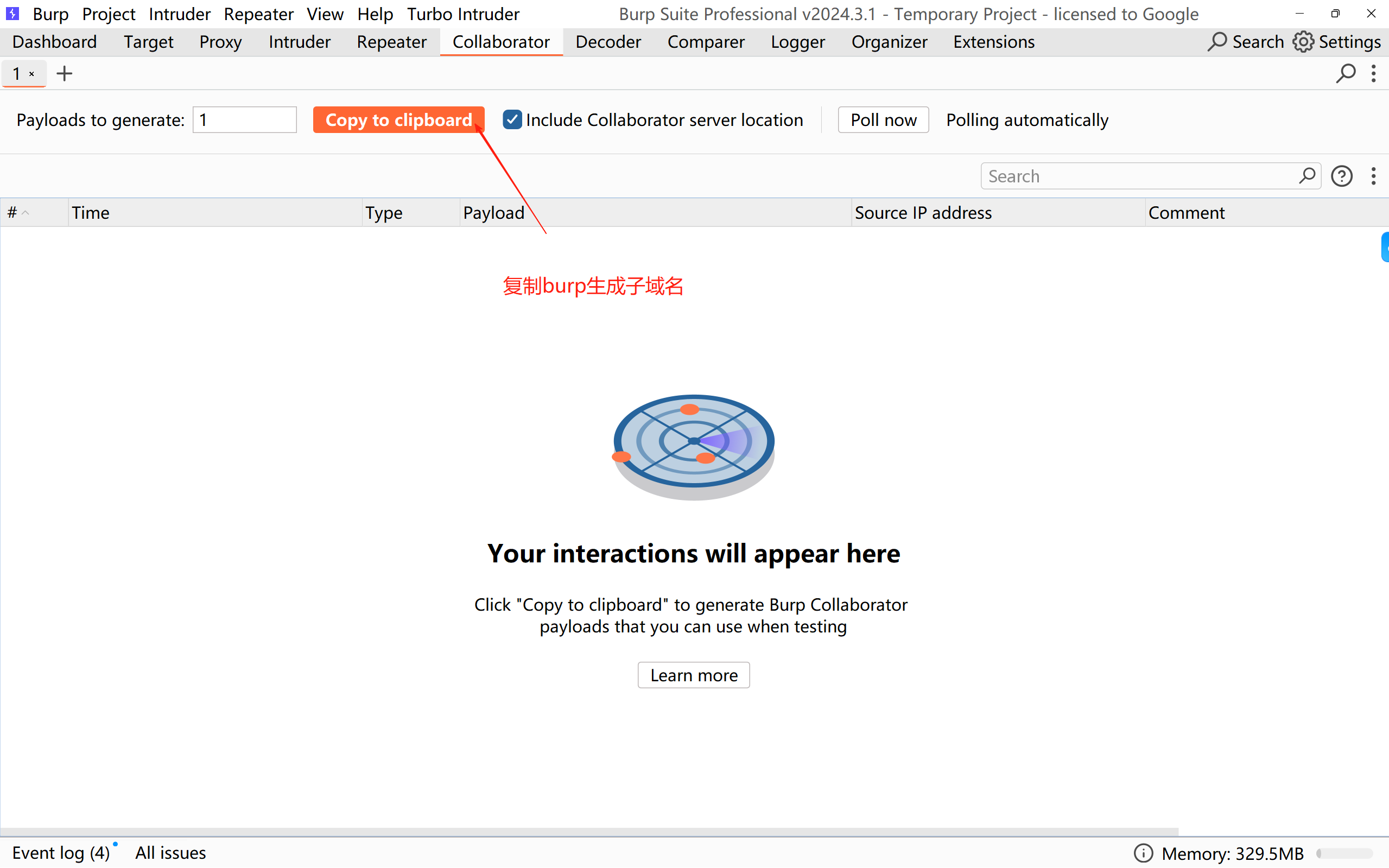The image size is (1389, 868).
Task: Click the tab bar search magnifier icon
Action: coord(1346,73)
